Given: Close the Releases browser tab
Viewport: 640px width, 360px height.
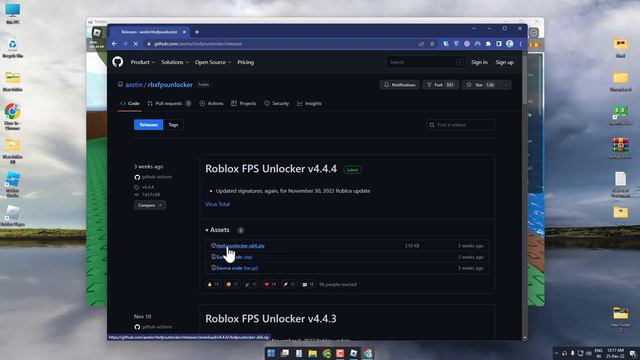Looking at the screenshot, I should 184,32.
